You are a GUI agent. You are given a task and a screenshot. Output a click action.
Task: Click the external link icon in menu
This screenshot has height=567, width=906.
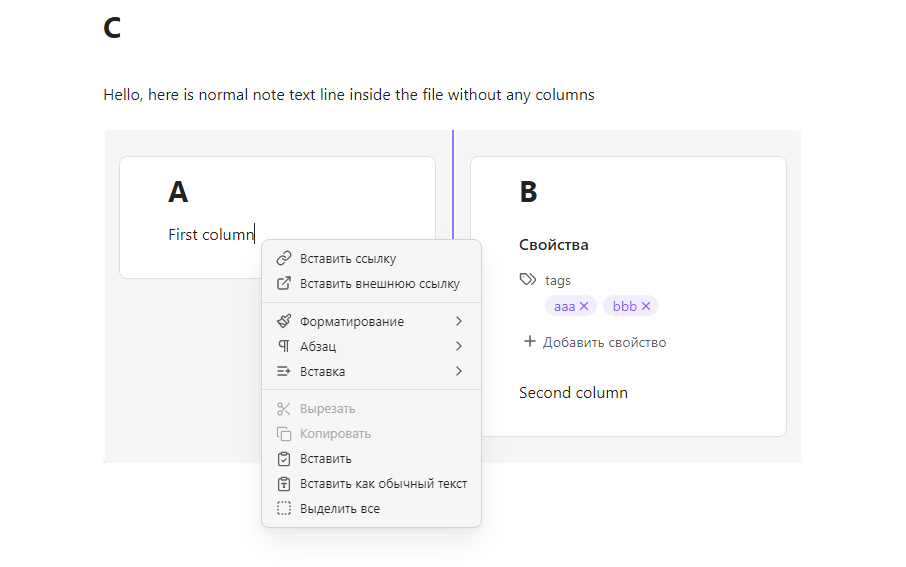[x=284, y=284]
